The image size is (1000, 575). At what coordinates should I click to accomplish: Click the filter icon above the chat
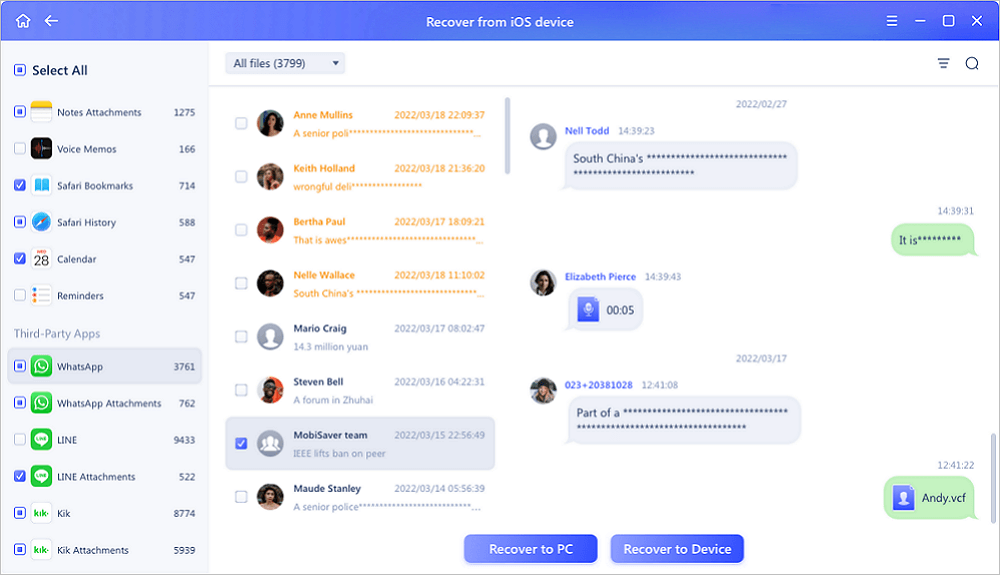(x=943, y=64)
